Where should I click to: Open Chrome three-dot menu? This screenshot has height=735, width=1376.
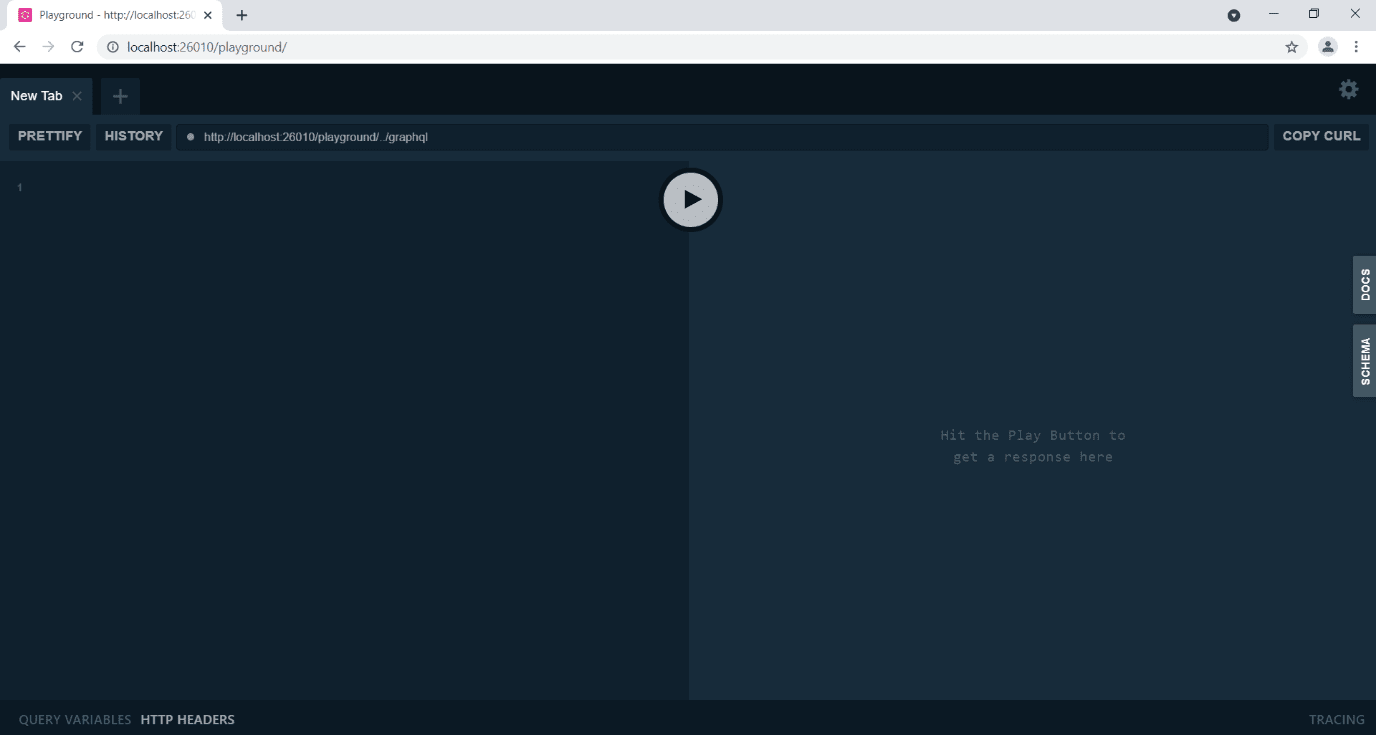pyautogui.click(x=1356, y=47)
